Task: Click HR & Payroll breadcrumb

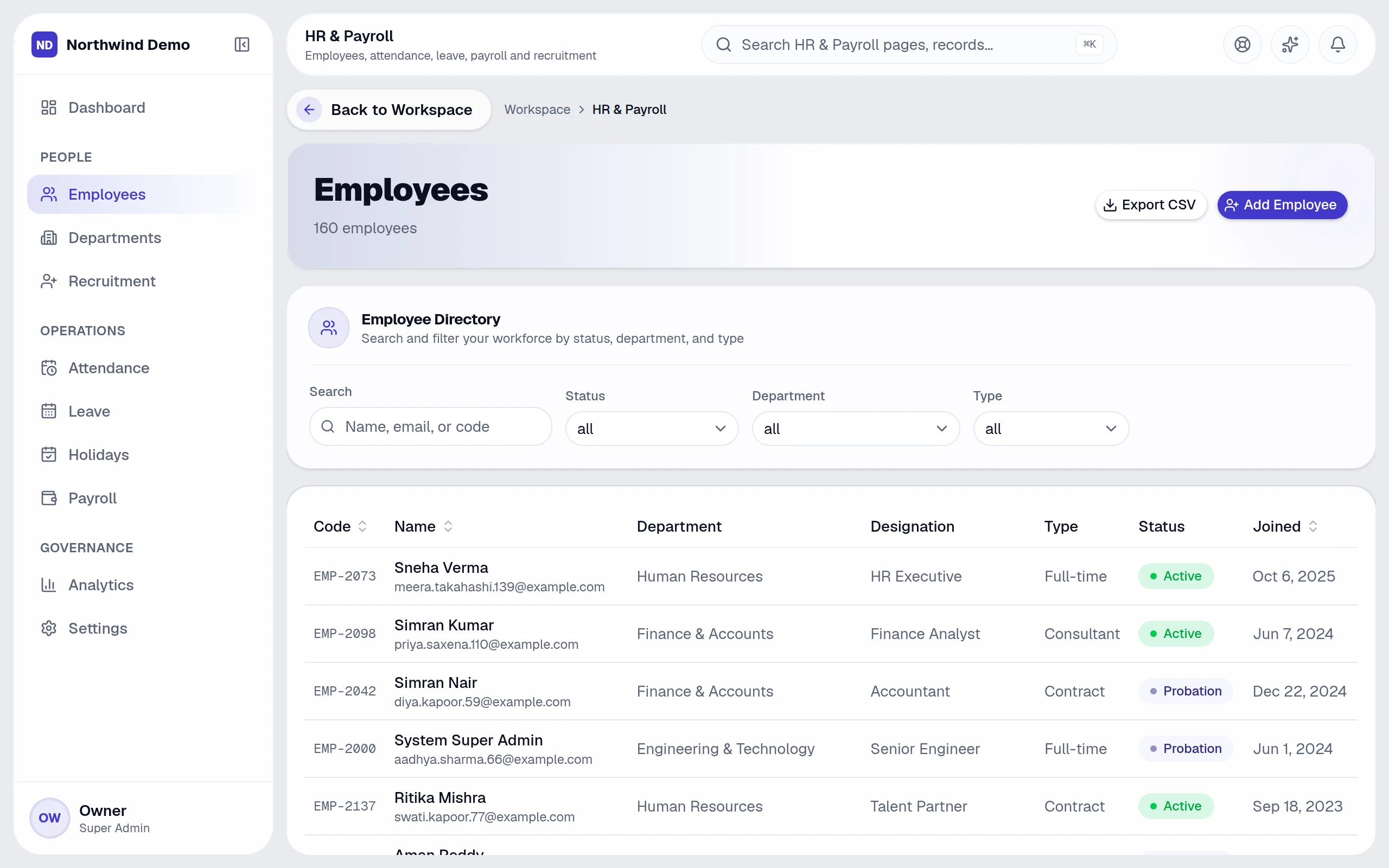Action: coord(629,110)
